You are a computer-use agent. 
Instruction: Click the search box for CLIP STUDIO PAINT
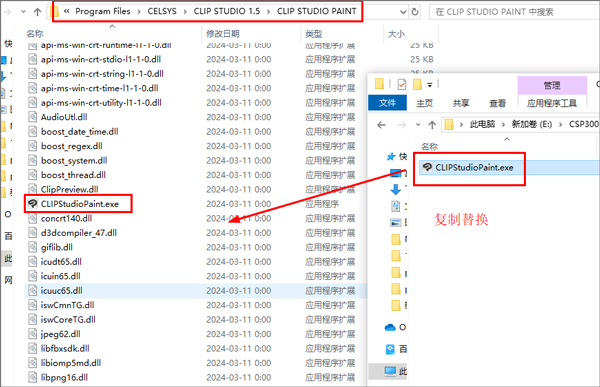tap(514, 12)
